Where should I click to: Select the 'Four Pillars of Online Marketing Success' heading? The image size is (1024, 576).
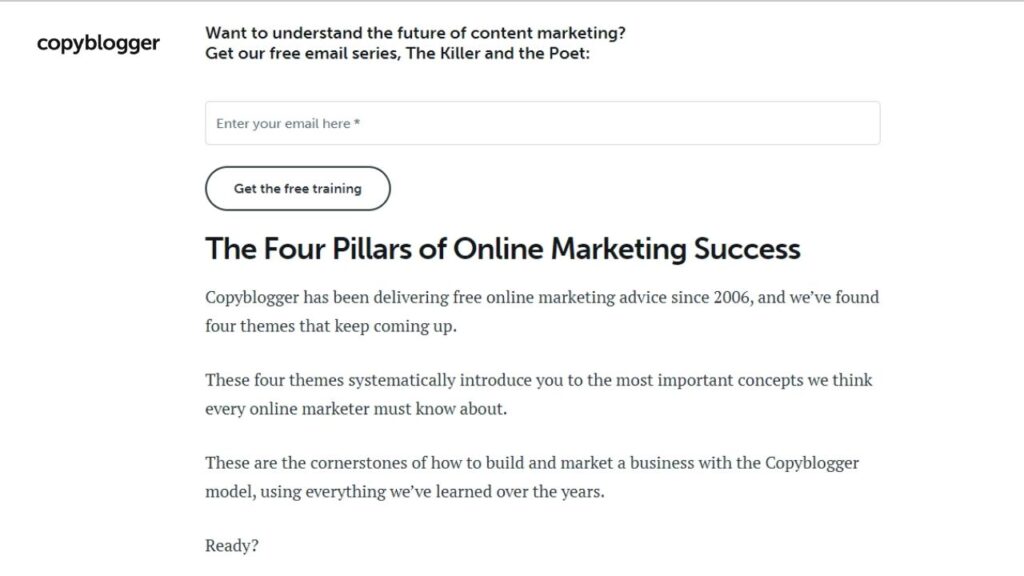click(503, 249)
